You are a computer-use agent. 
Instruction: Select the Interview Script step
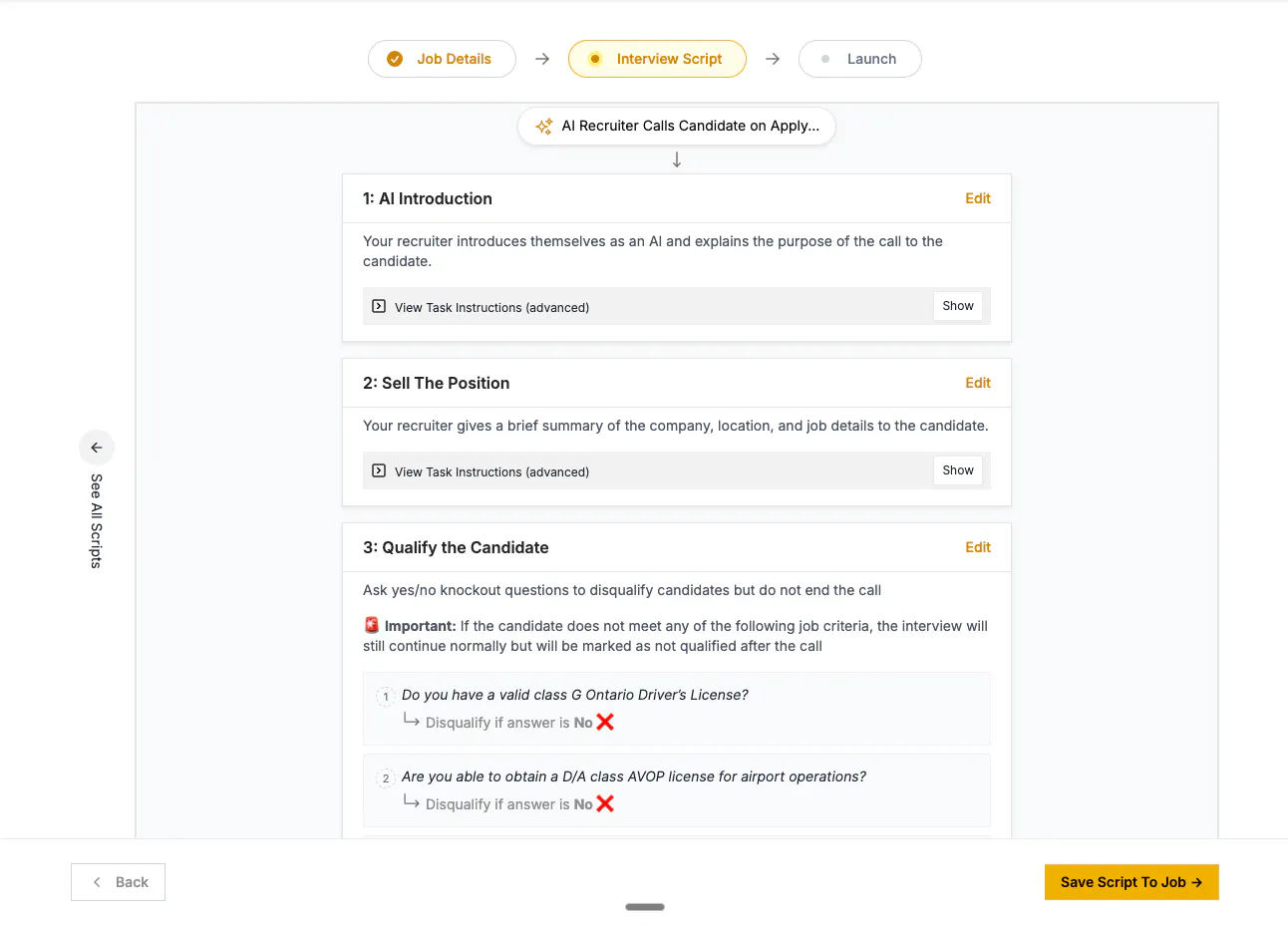657,59
